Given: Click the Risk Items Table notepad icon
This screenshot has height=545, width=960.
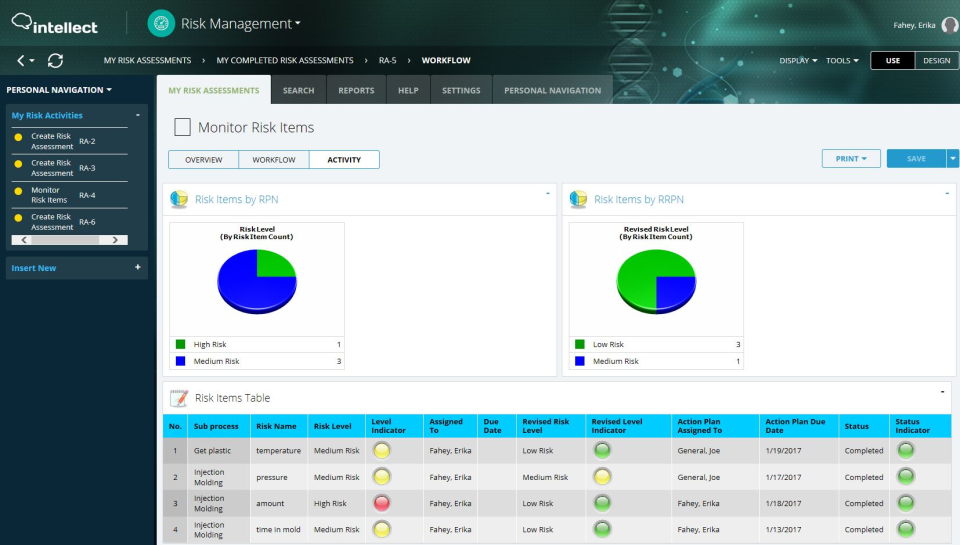Looking at the screenshot, I should point(179,398).
